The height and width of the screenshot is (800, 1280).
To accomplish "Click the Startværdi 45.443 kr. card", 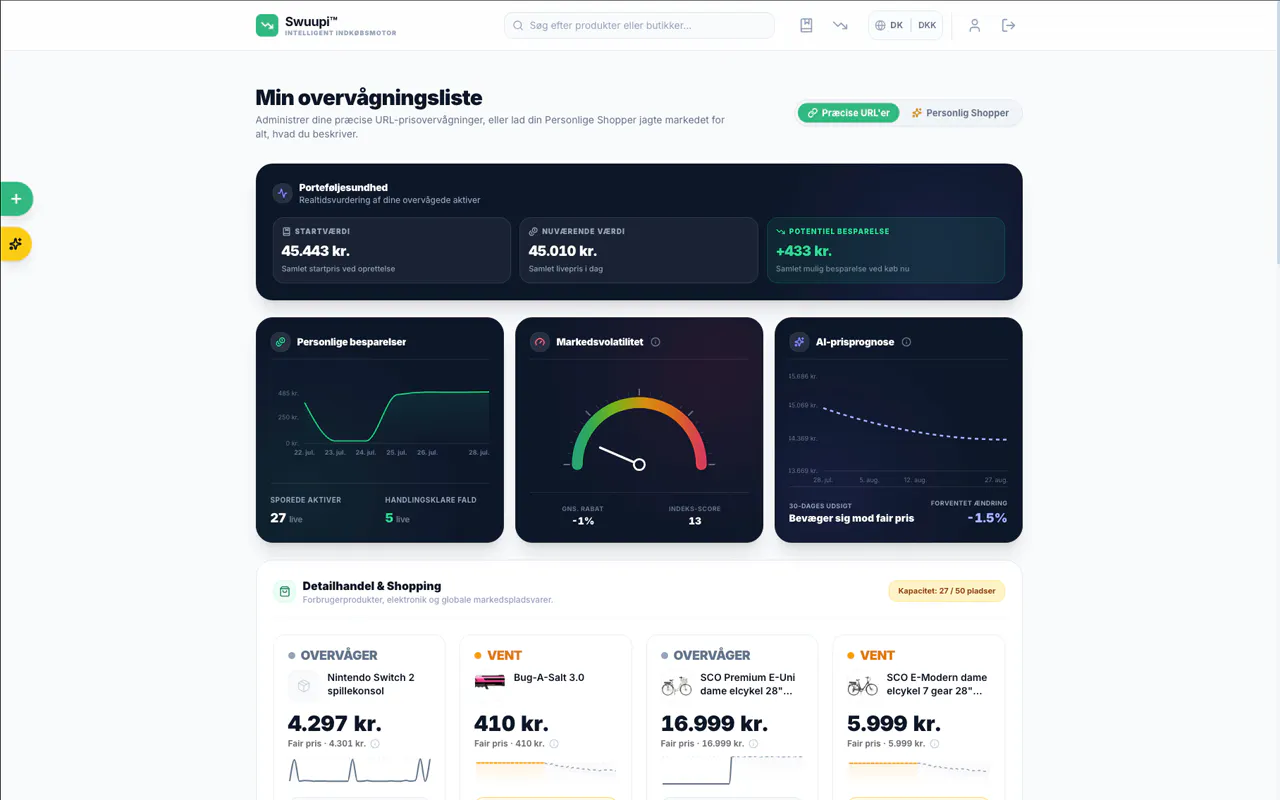I will click(x=392, y=250).
